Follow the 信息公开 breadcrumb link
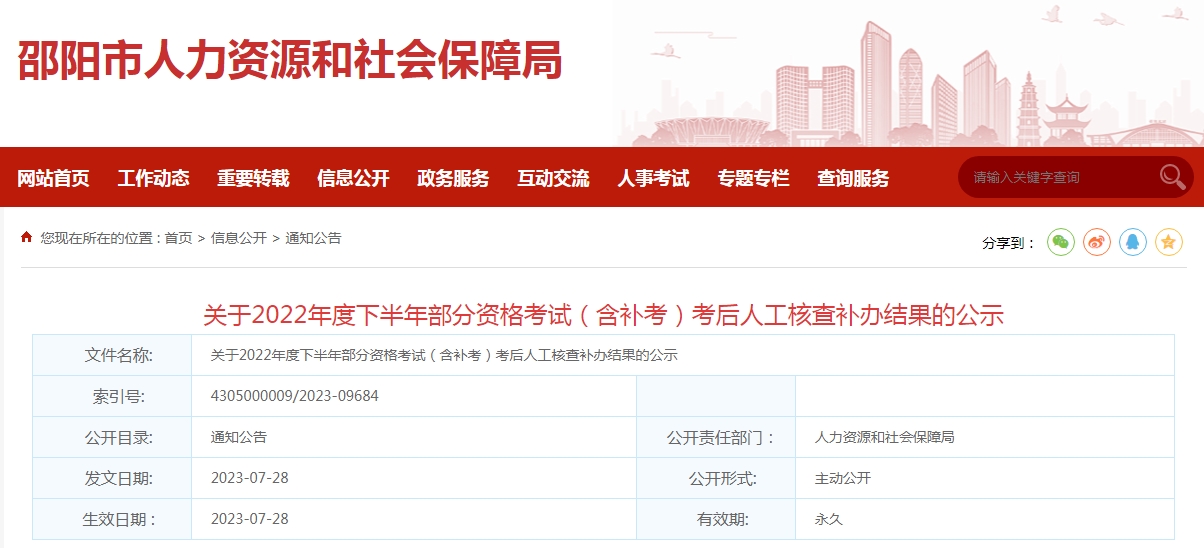The image size is (1204, 548). click(x=239, y=238)
